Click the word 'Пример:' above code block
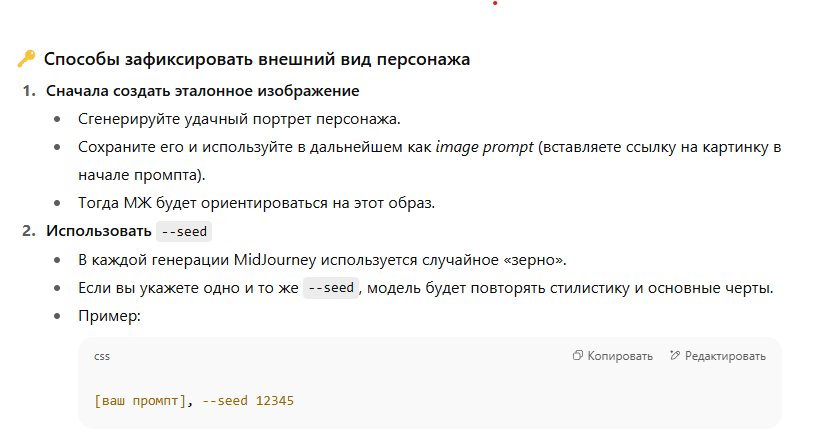 pyautogui.click(x=110, y=316)
